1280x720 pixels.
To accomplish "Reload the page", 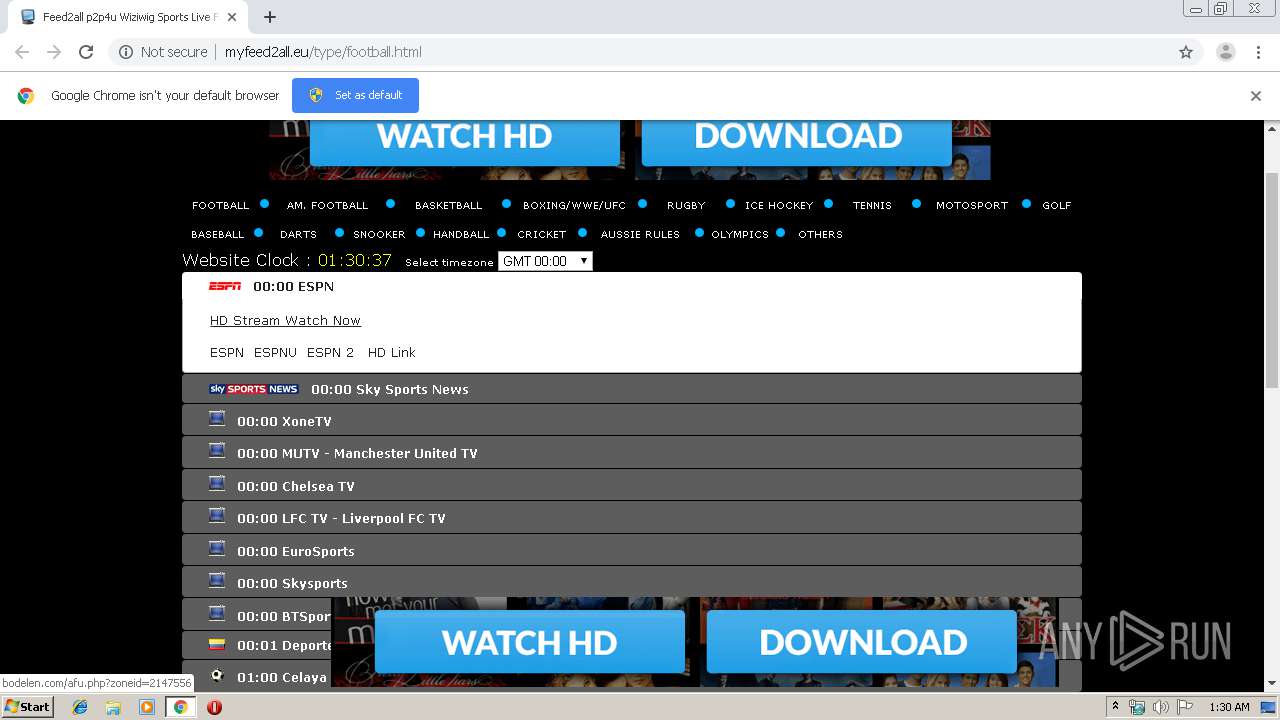I will click(x=86, y=52).
